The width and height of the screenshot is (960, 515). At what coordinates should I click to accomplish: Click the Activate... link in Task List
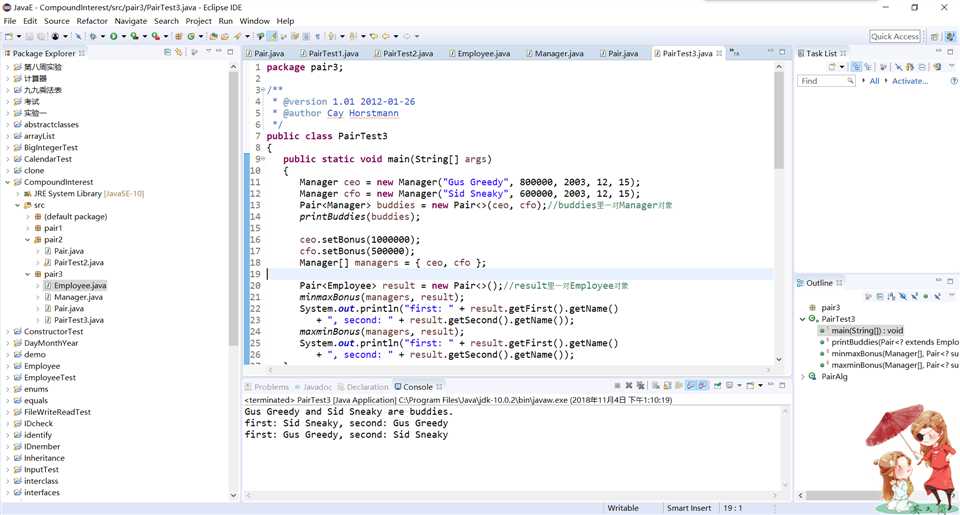(910, 81)
